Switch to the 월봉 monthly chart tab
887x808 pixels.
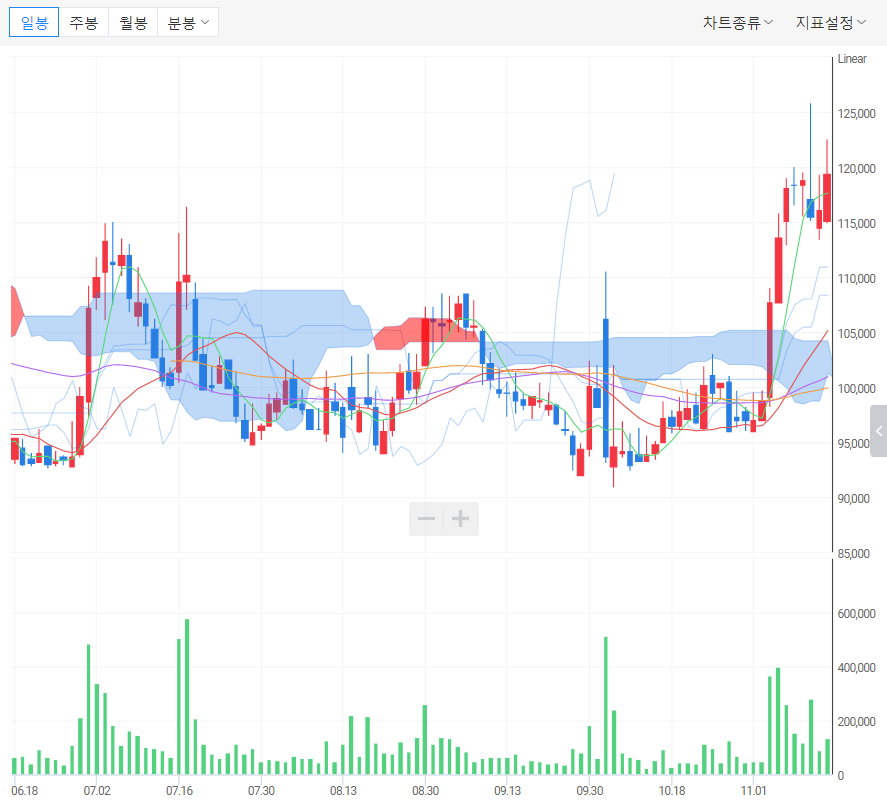133,23
